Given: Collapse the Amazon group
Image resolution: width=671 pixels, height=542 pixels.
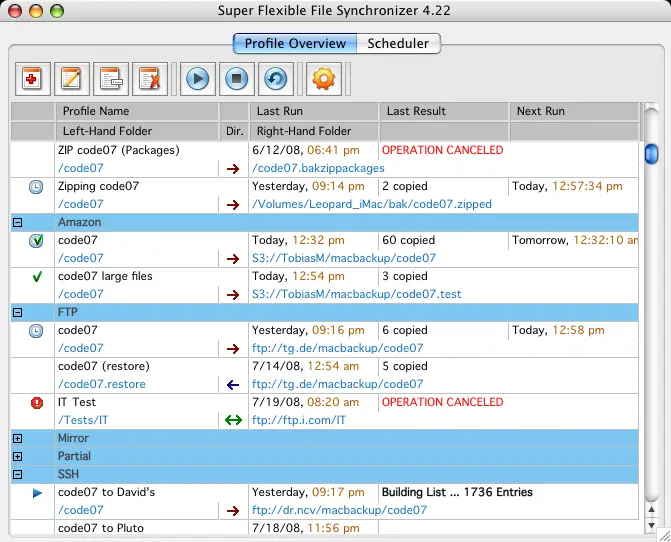Looking at the screenshot, I should (x=18, y=222).
